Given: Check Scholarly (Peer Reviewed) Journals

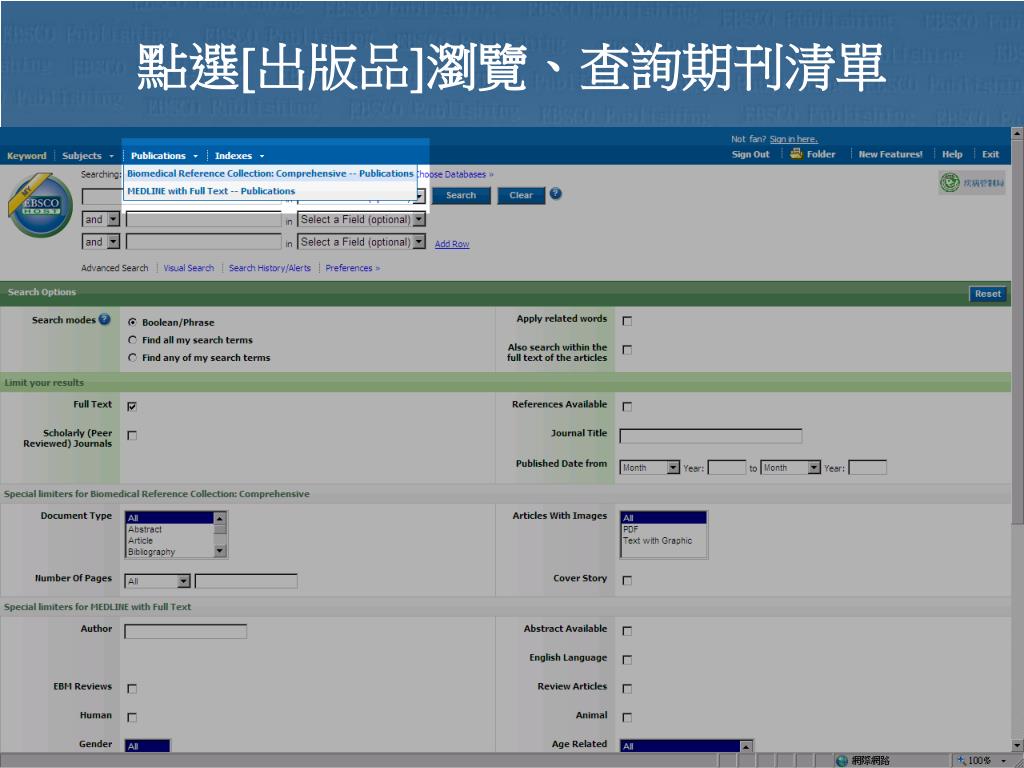Looking at the screenshot, I should coord(132,436).
